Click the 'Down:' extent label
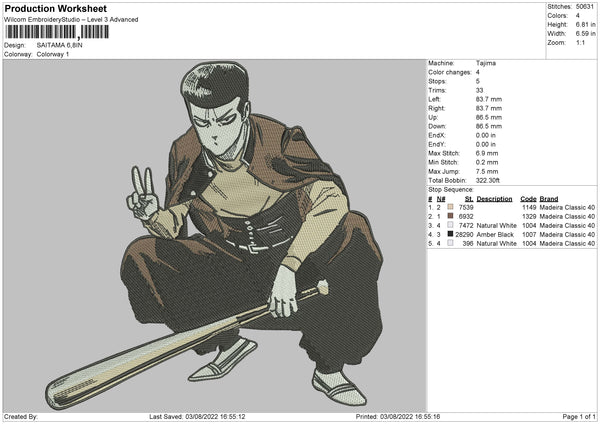Viewport: 600px width, 424px height. [437, 126]
